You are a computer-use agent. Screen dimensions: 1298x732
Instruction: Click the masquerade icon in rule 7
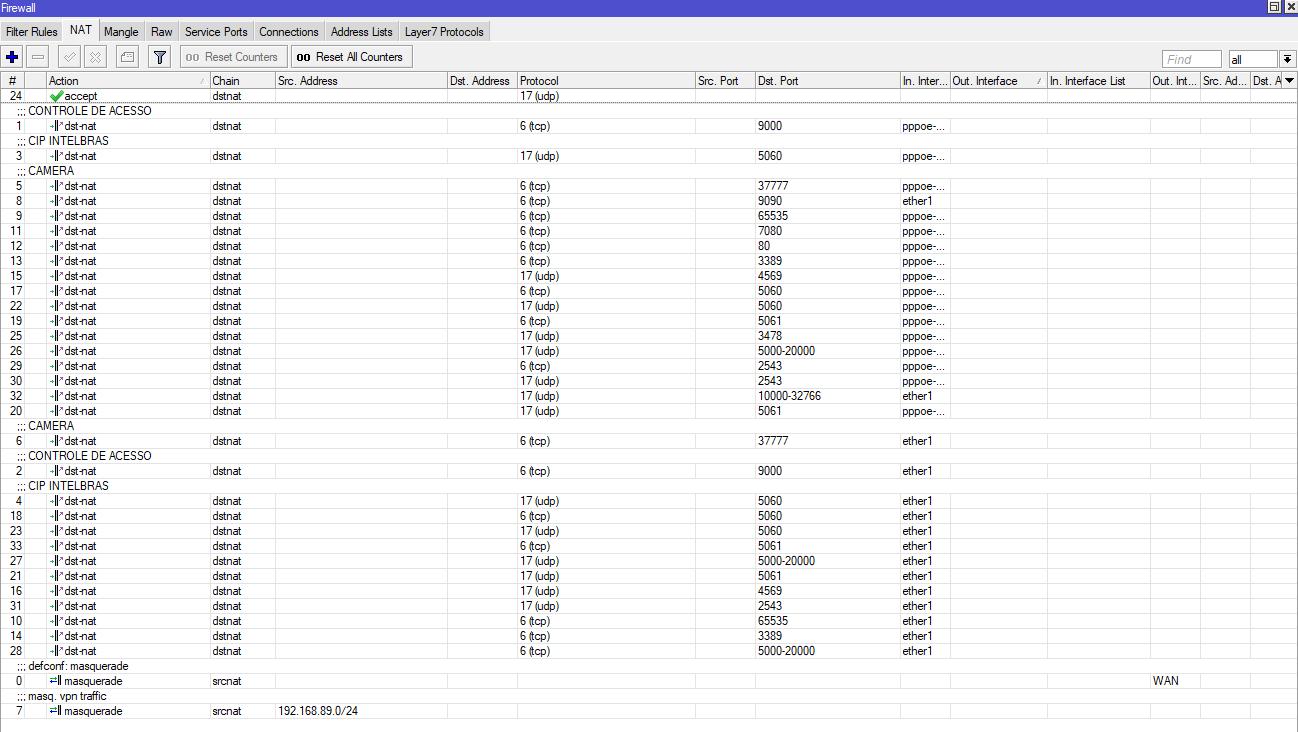coord(56,711)
